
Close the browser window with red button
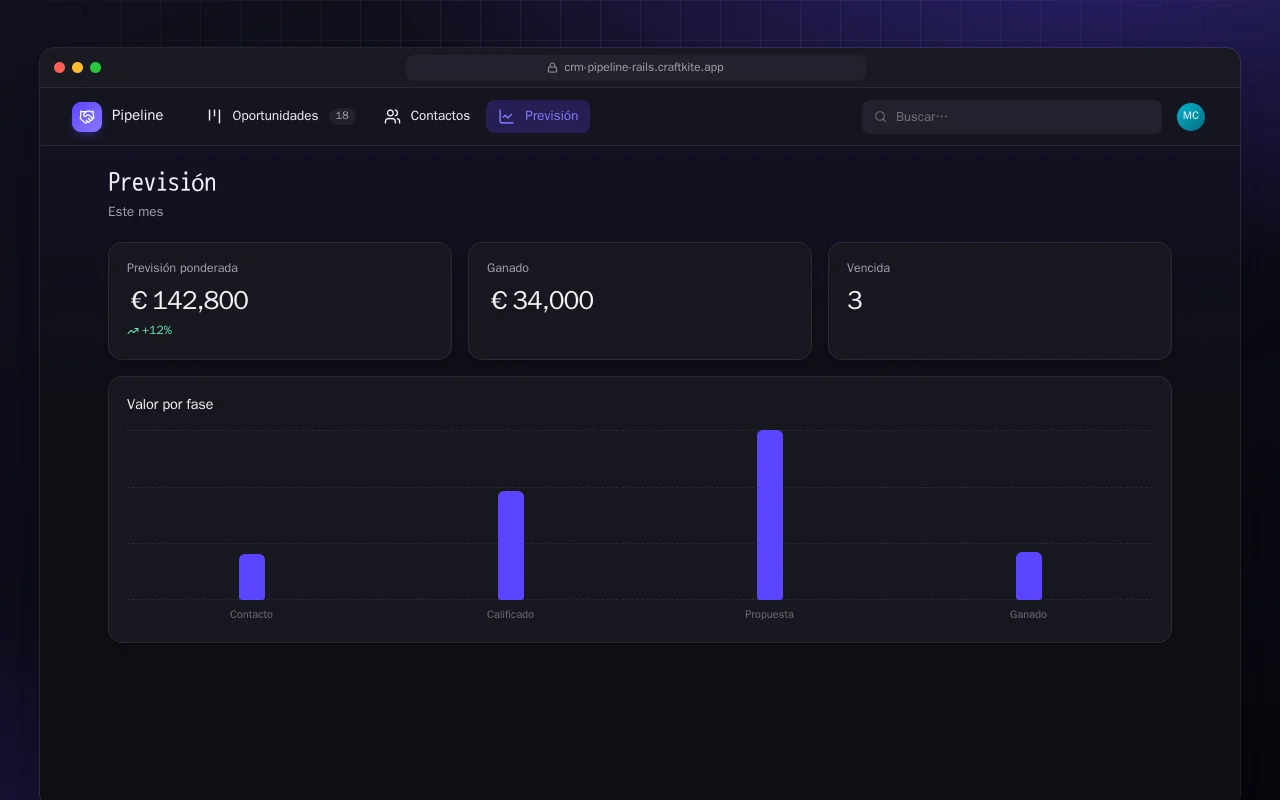59,67
